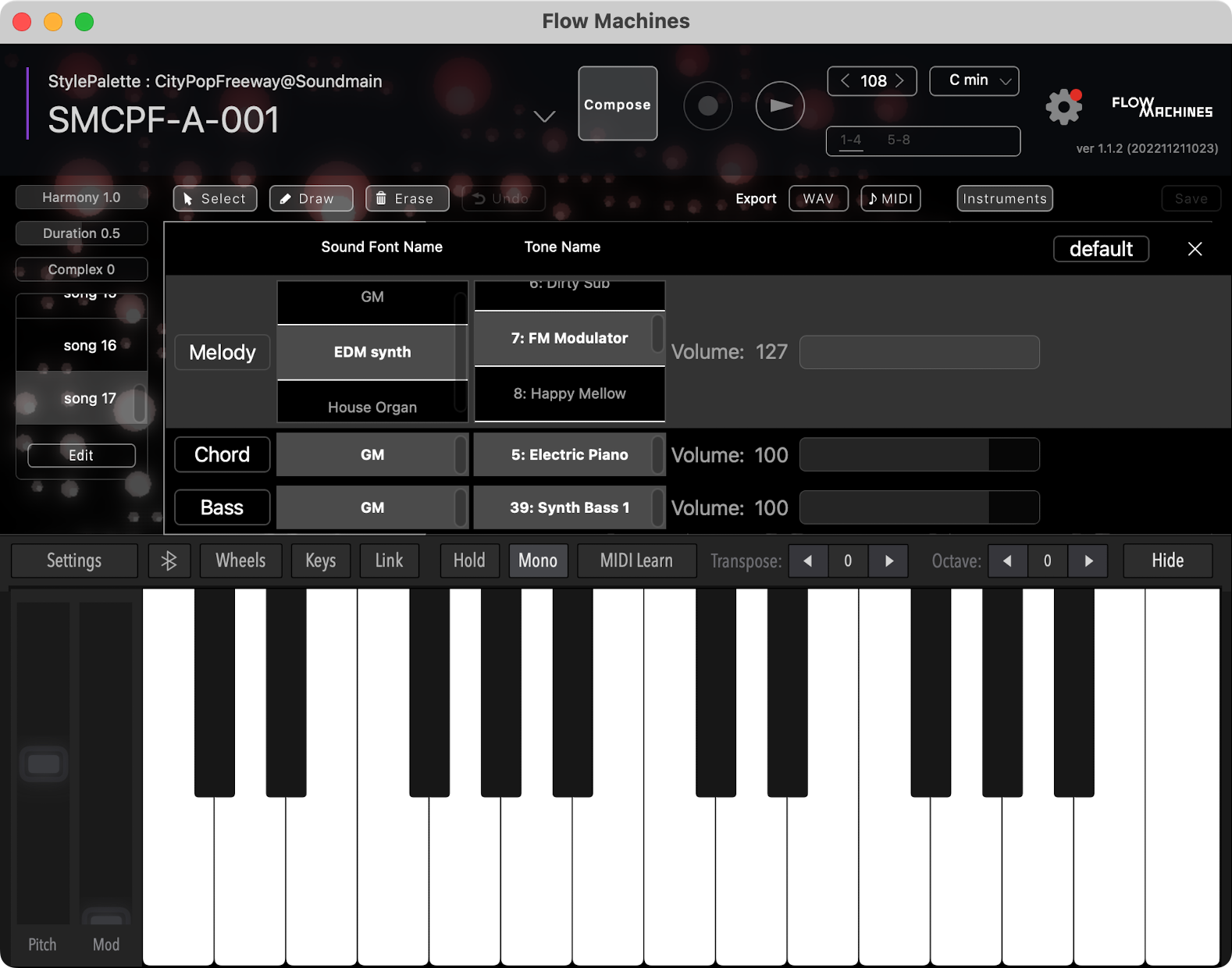The width and height of the screenshot is (1232, 968).
Task: Open keyboard Settings tab
Action: click(74, 561)
